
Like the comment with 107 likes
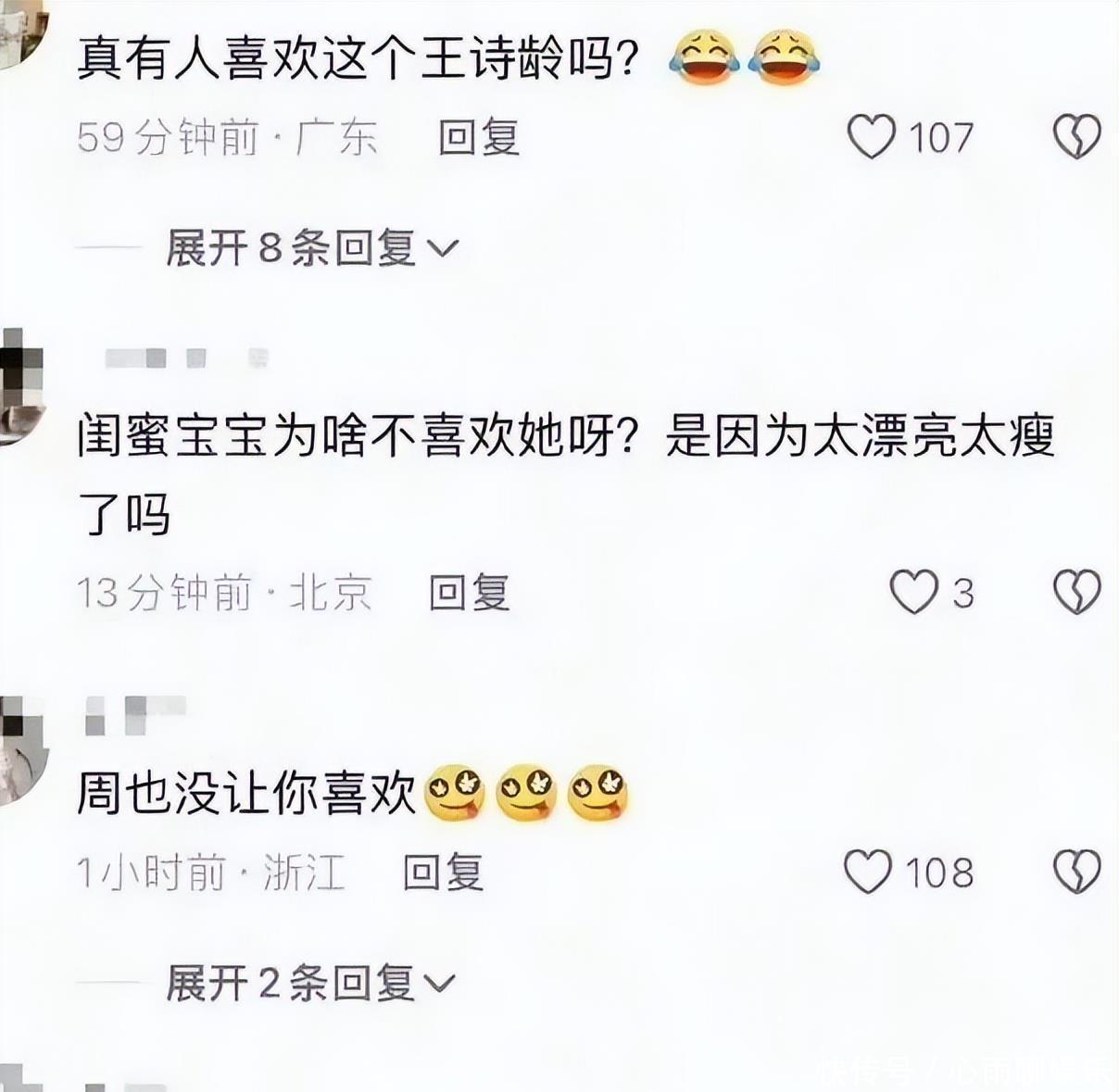pyautogui.click(x=872, y=137)
